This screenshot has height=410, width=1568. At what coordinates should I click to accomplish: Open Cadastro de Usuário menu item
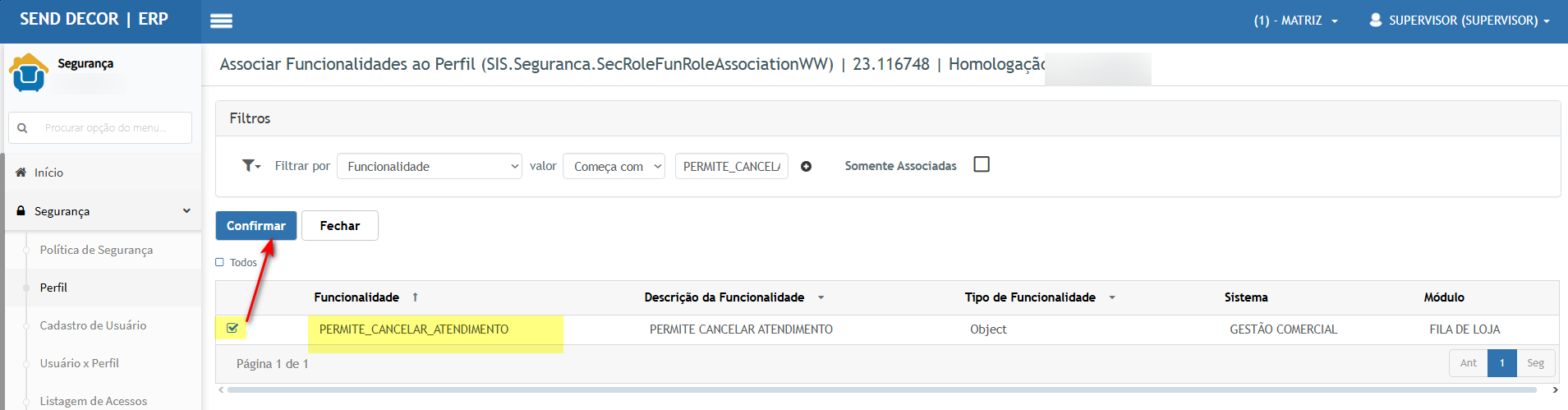[93, 325]
